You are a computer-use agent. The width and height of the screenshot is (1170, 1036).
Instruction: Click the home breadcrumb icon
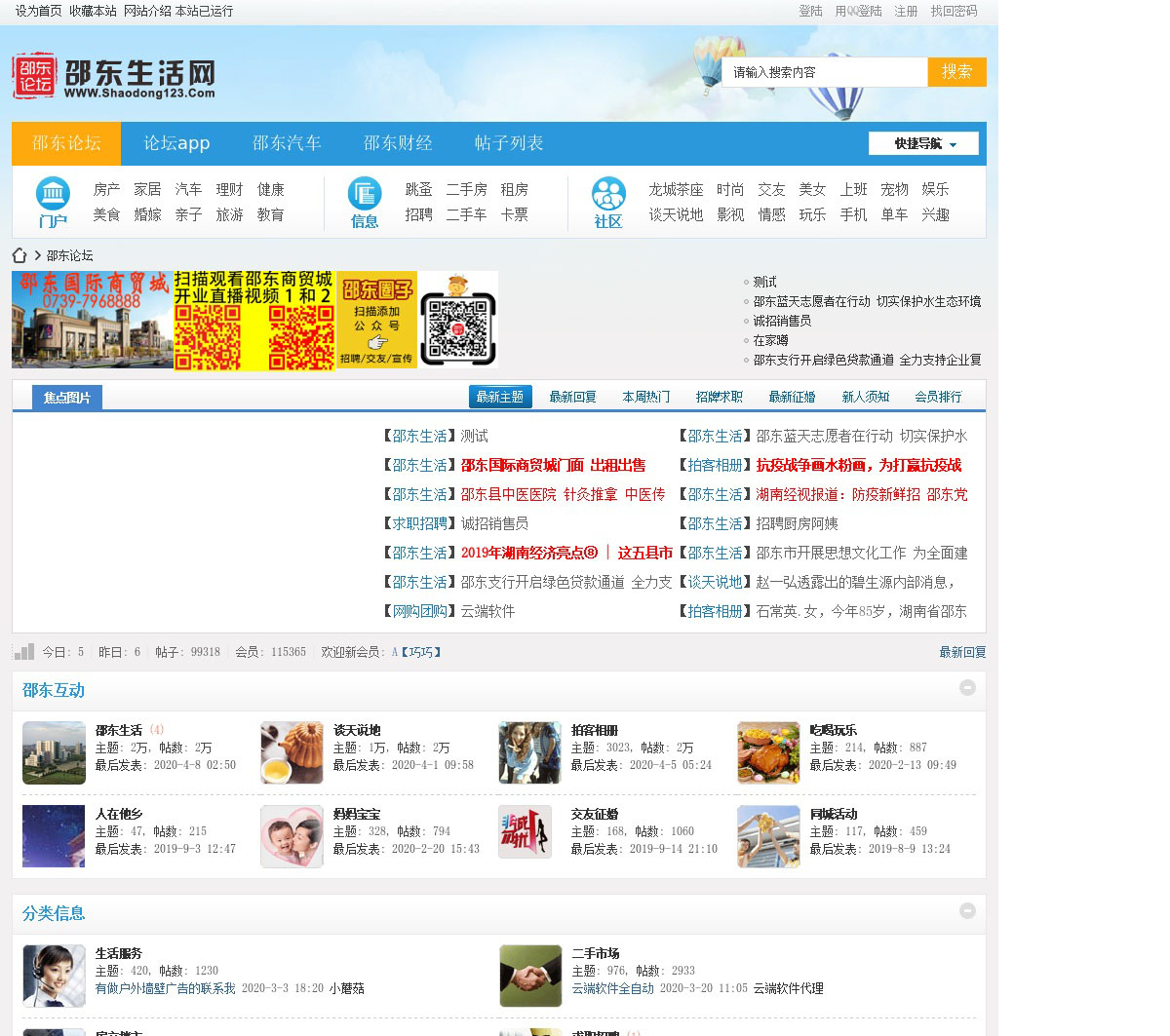pyautogui.click(x=19, y=255)
